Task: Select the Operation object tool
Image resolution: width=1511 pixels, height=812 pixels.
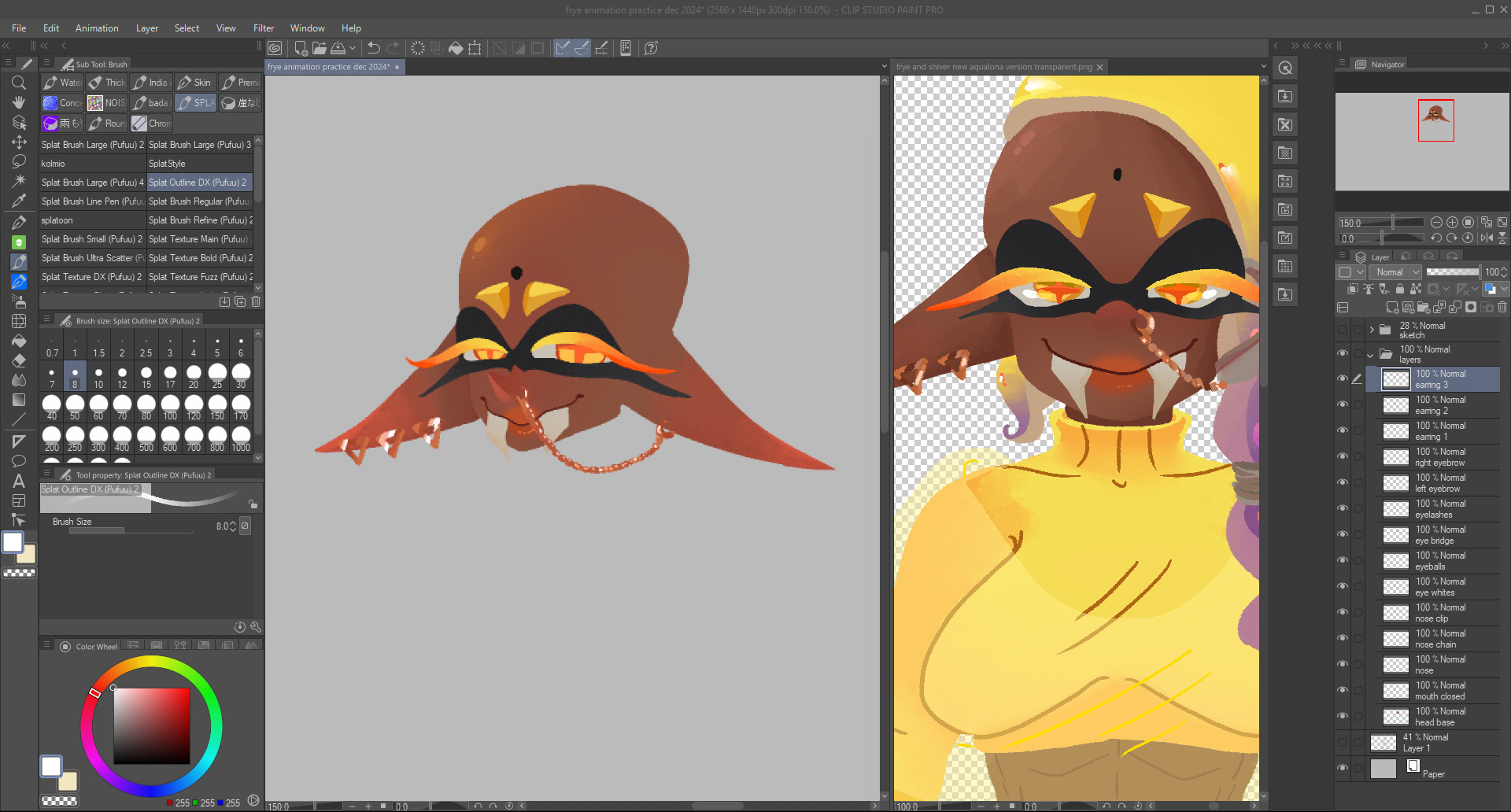Action: (x=19, y=122)
